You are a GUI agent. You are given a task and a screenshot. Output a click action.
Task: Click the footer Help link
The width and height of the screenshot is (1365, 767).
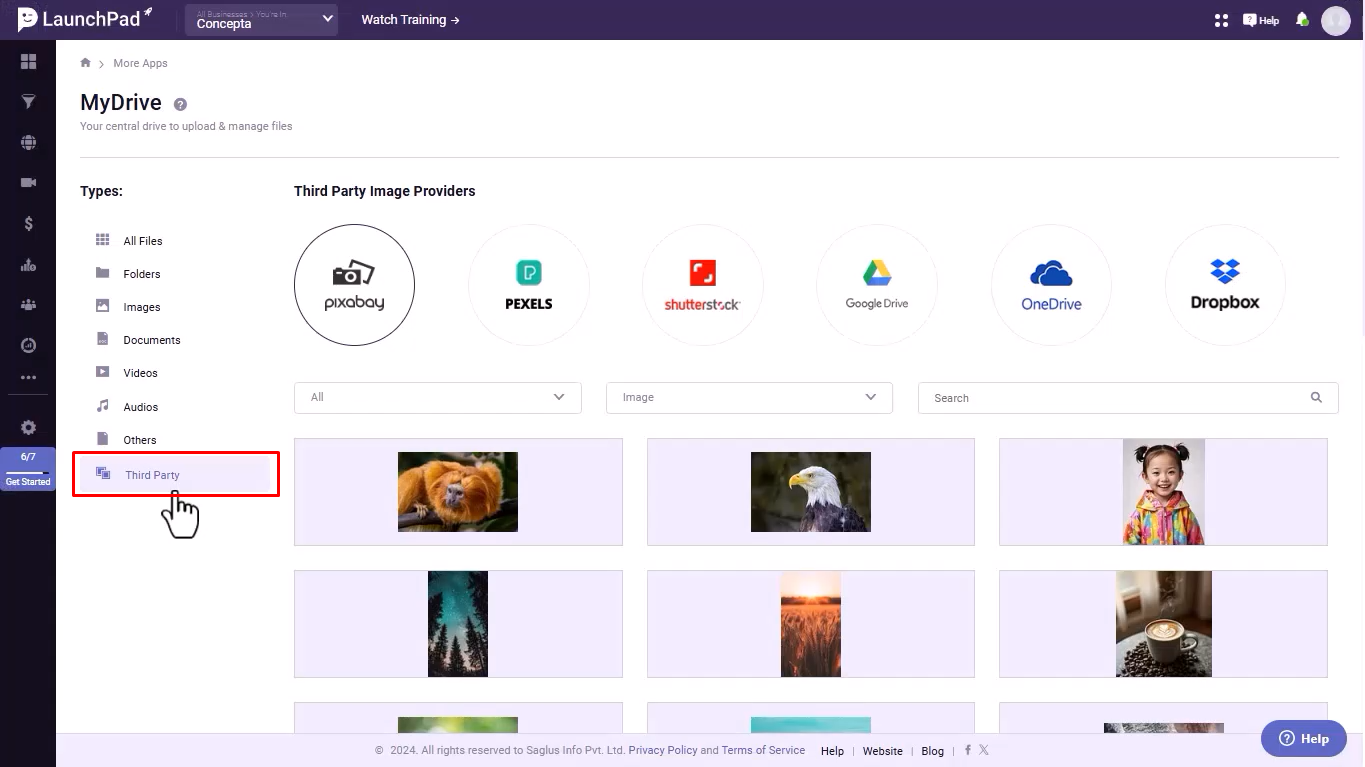(832, 751)
